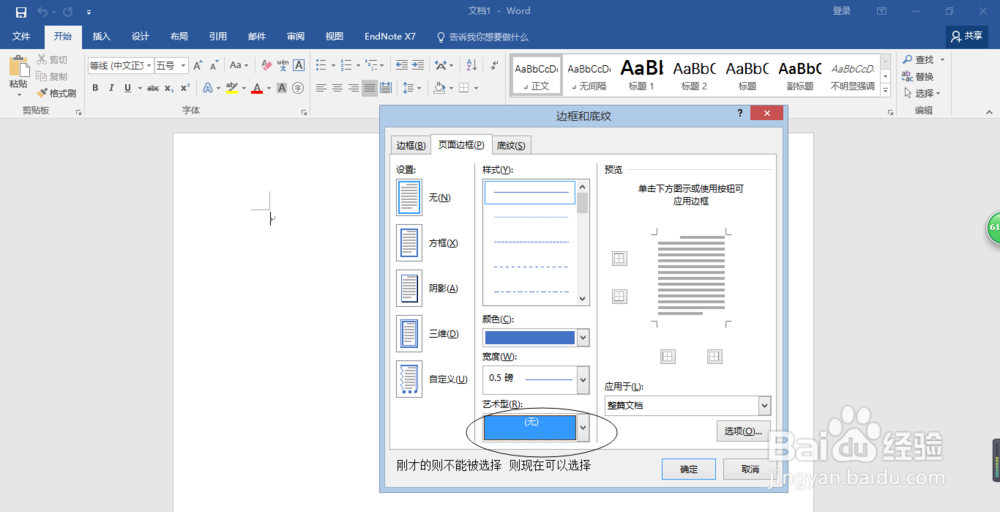The height and width of the screenshot is (512, 1000).
Task: Click the enclosed character (字) icon
Action: coord(298,88)
